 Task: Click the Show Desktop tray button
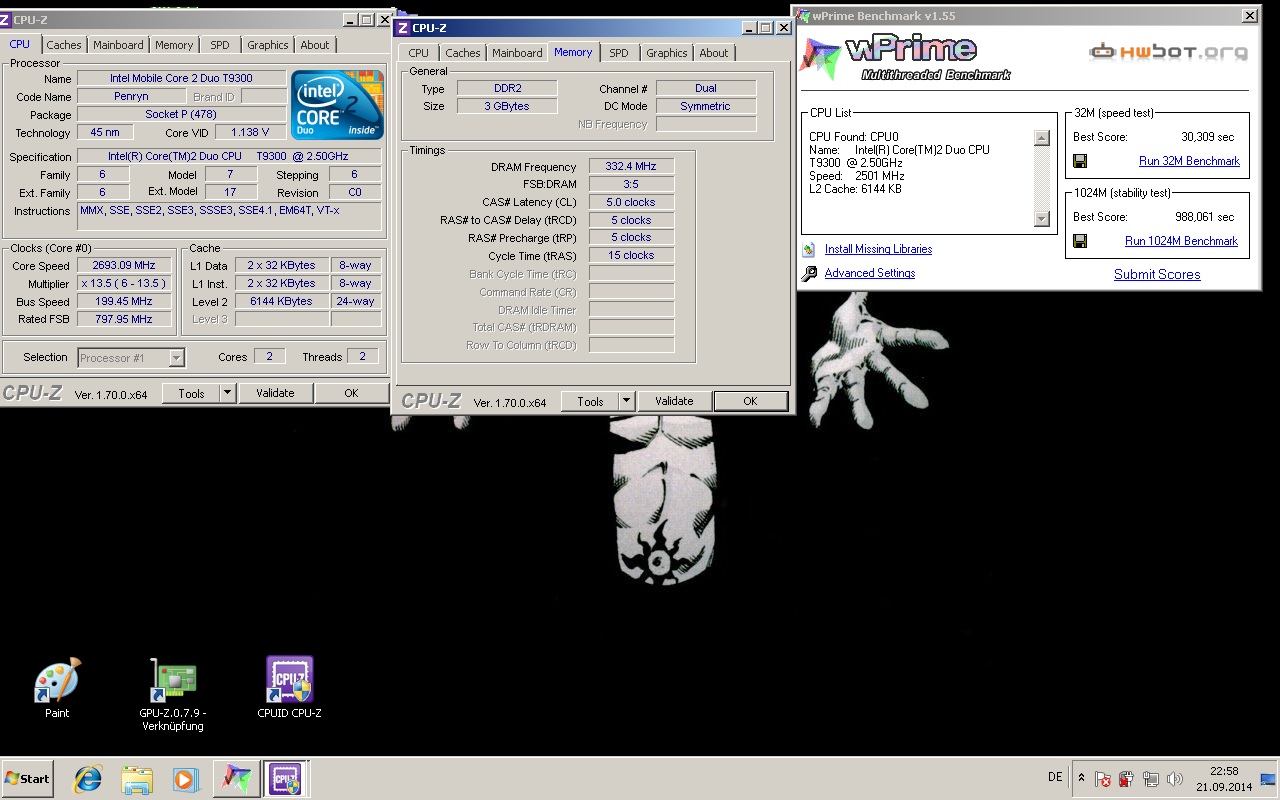pos(1268,779)
